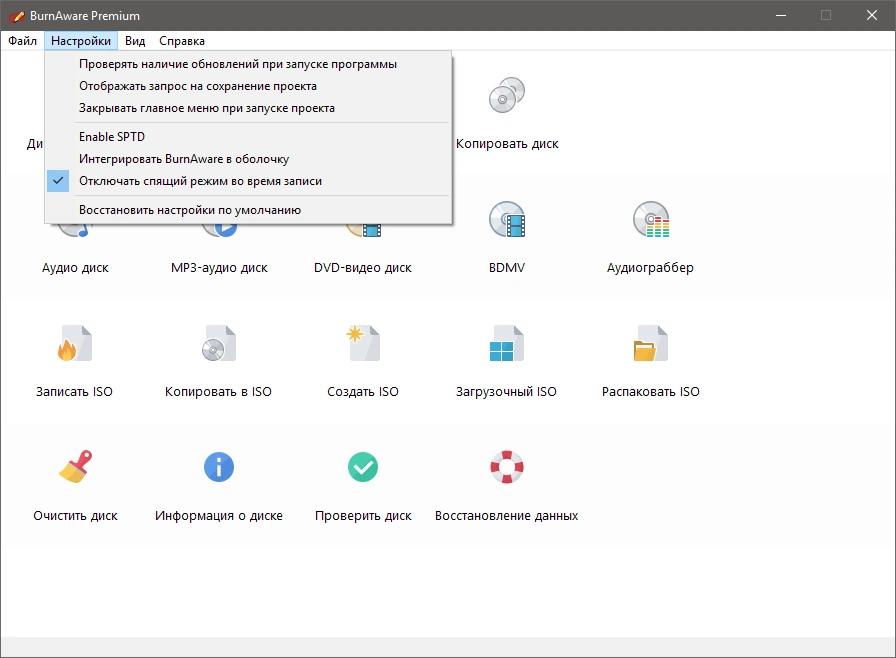Open the Вид menu
Image resolution: width=896 pixels, height=658 pixels.
pyautogui.click(x=135, y=41)
